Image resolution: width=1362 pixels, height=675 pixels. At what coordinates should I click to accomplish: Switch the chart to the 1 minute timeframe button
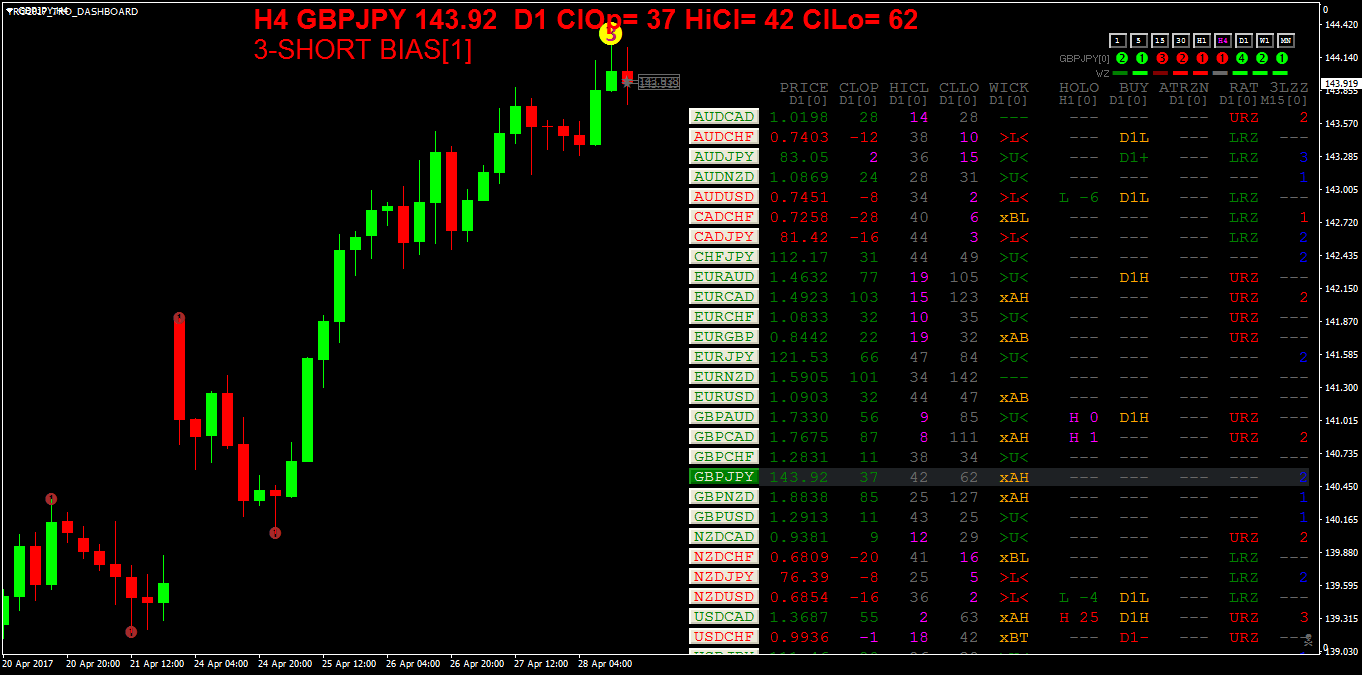tap(1118, 41)
